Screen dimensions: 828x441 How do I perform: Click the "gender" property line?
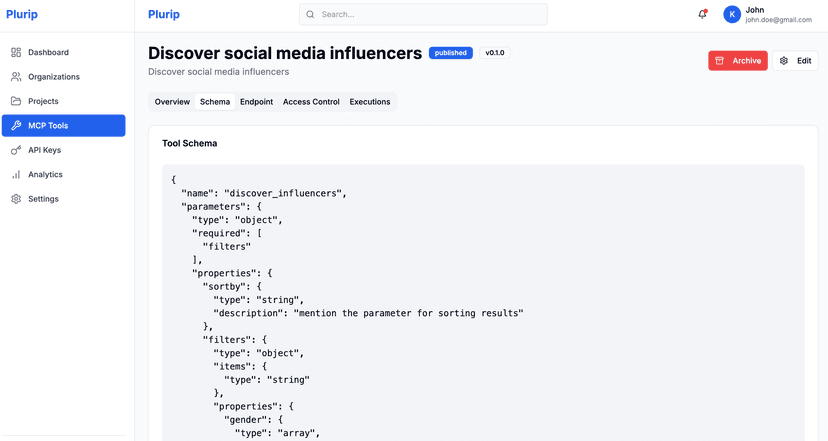pyautogui.click(x=253, y=420)
